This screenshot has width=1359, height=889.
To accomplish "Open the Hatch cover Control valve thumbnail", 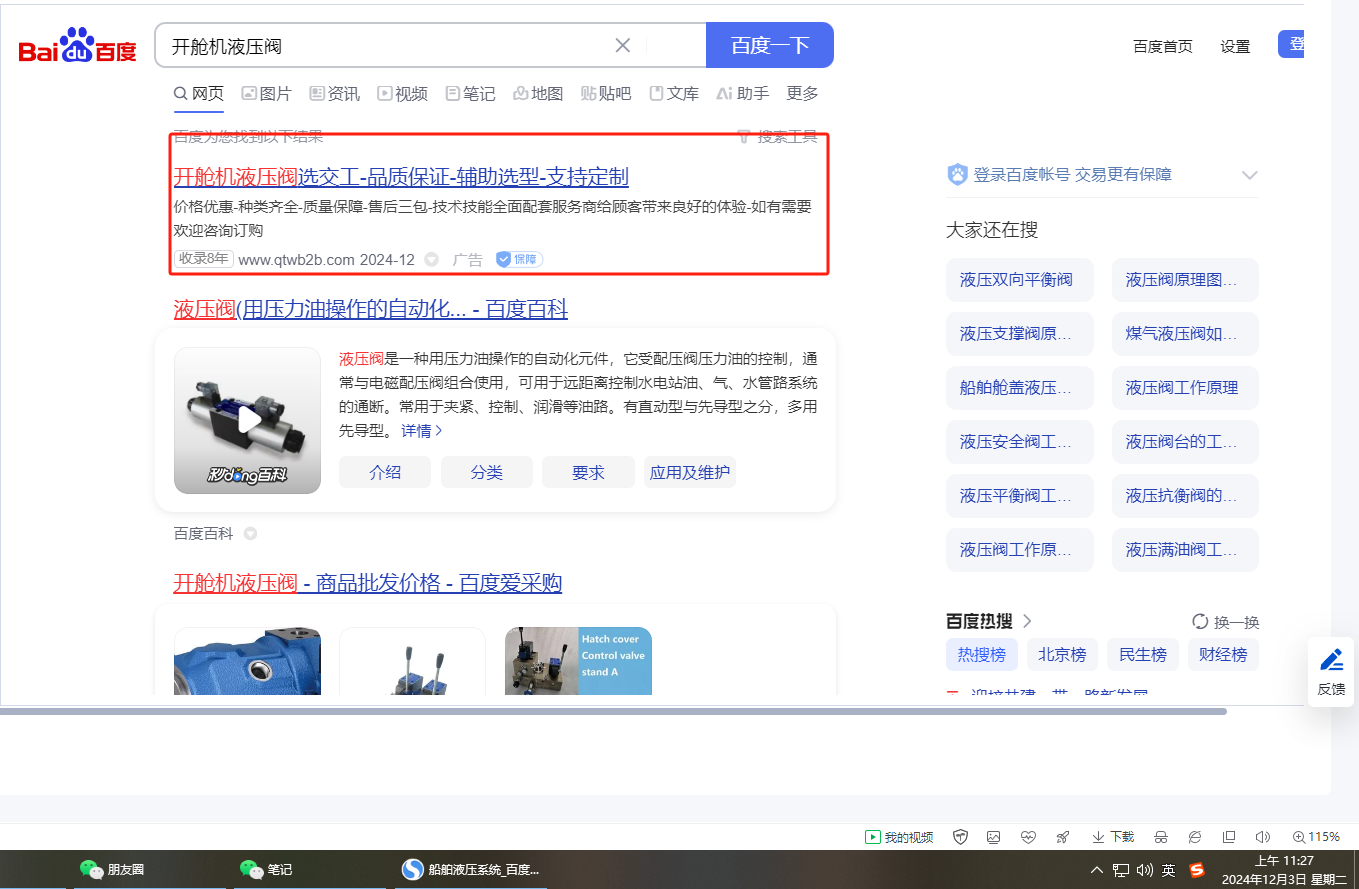I will point(578,661).
